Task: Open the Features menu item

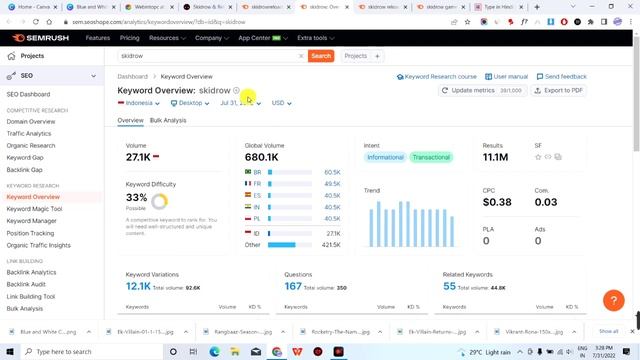Action: 98,38
